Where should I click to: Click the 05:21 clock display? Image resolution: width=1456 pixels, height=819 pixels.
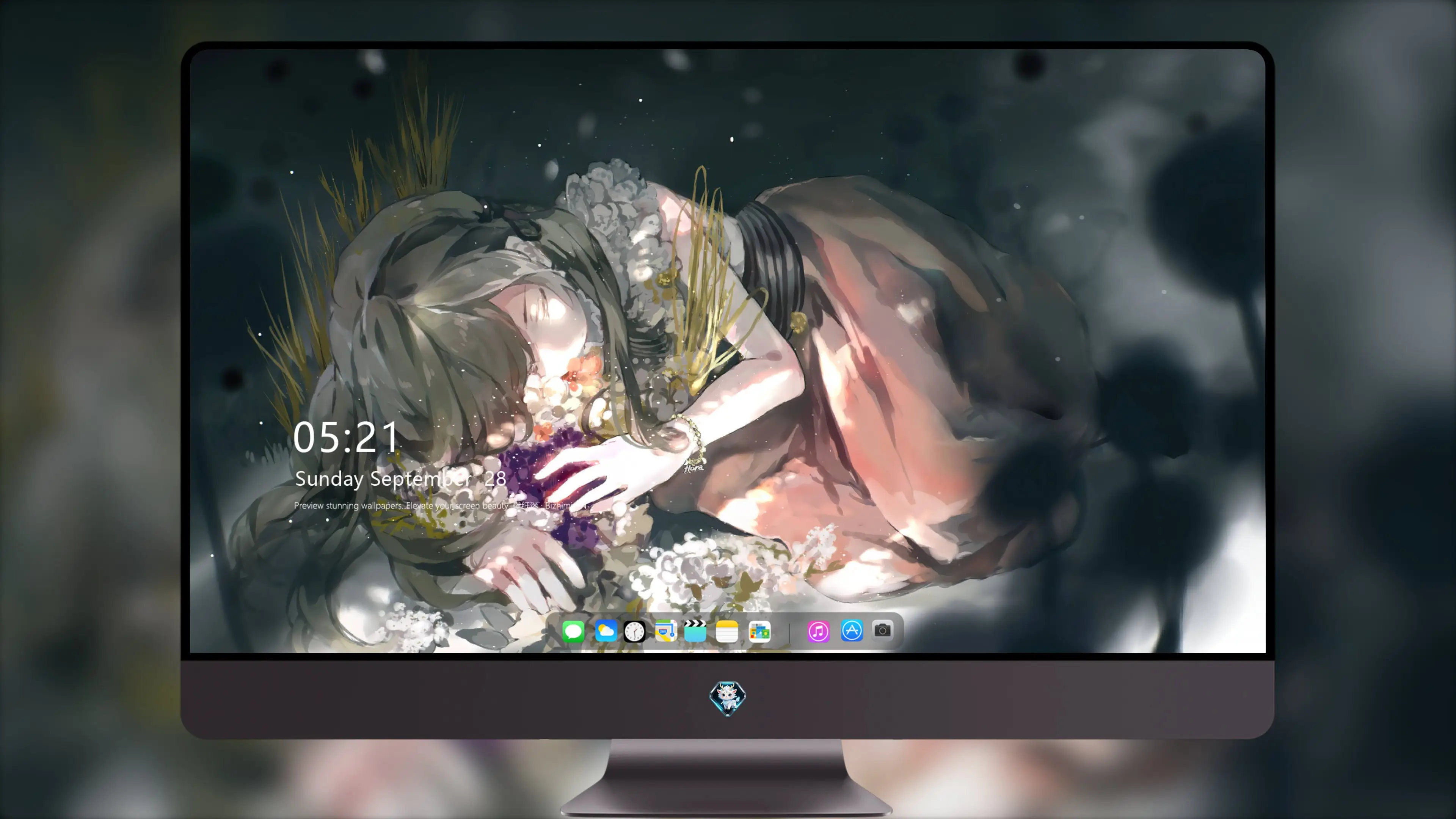click(346, 438)
